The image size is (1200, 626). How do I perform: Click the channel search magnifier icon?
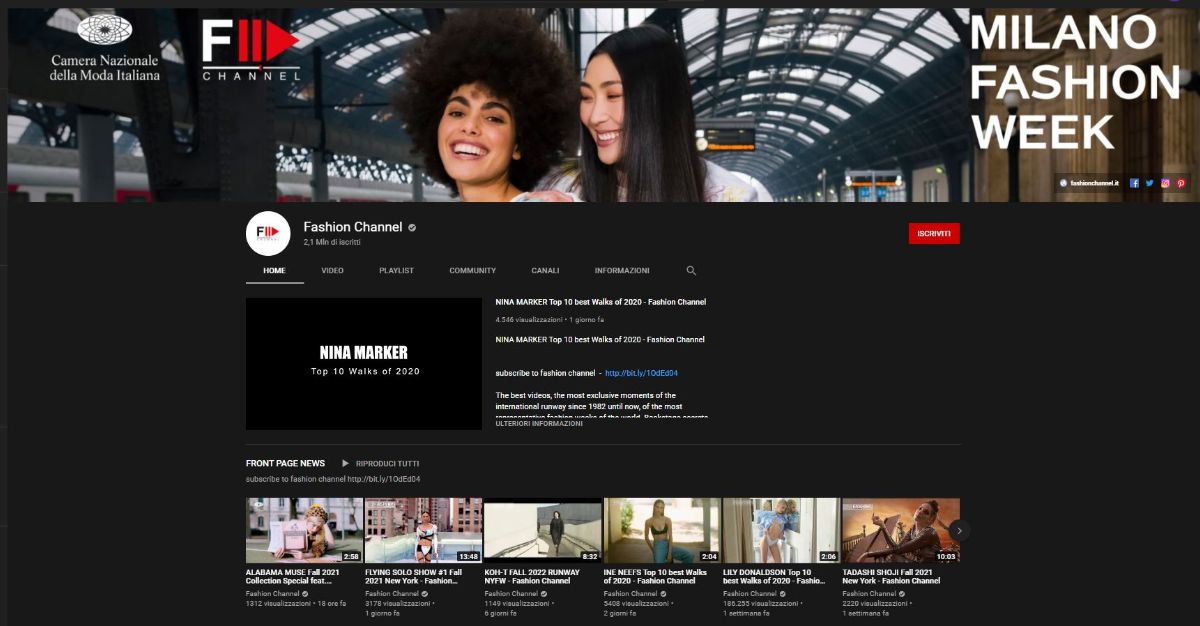(691, 271)
